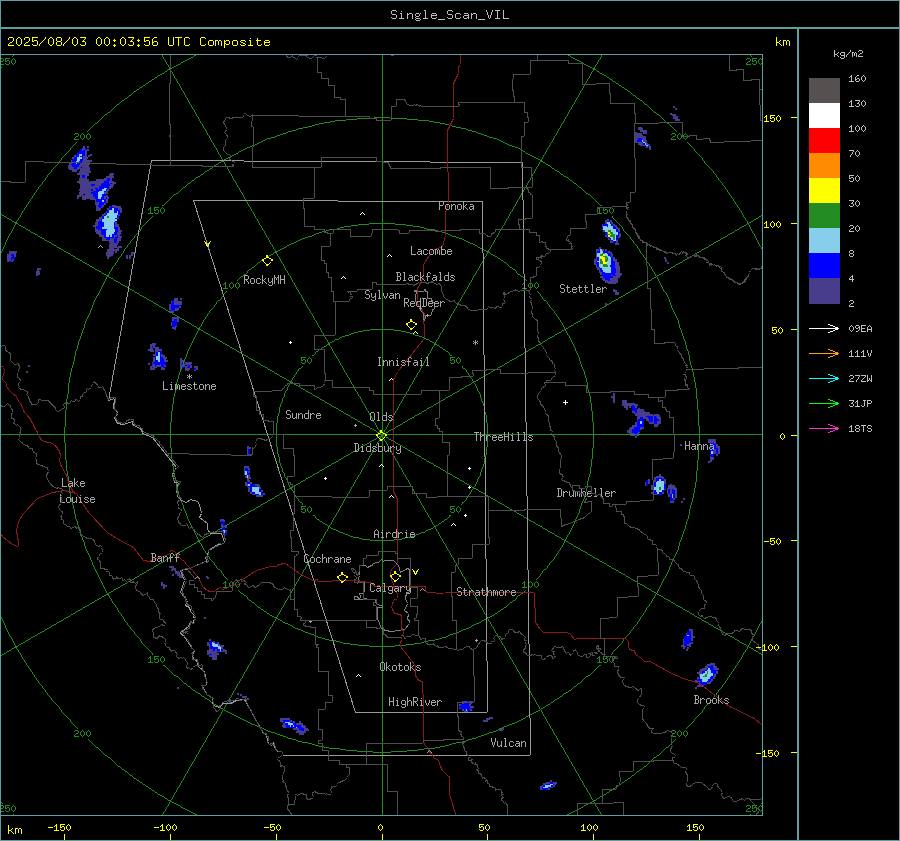
Task: Click the Innisfail map label
Action: (x=403, y=362)
